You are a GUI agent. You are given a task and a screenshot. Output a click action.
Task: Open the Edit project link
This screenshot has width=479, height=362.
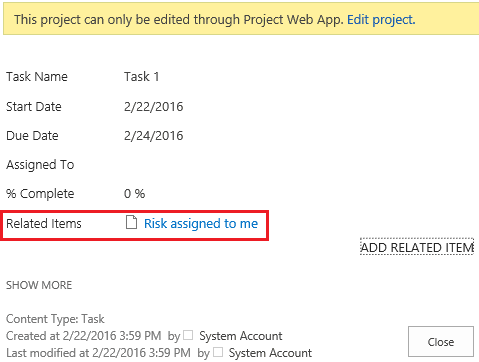coord(381,20)
